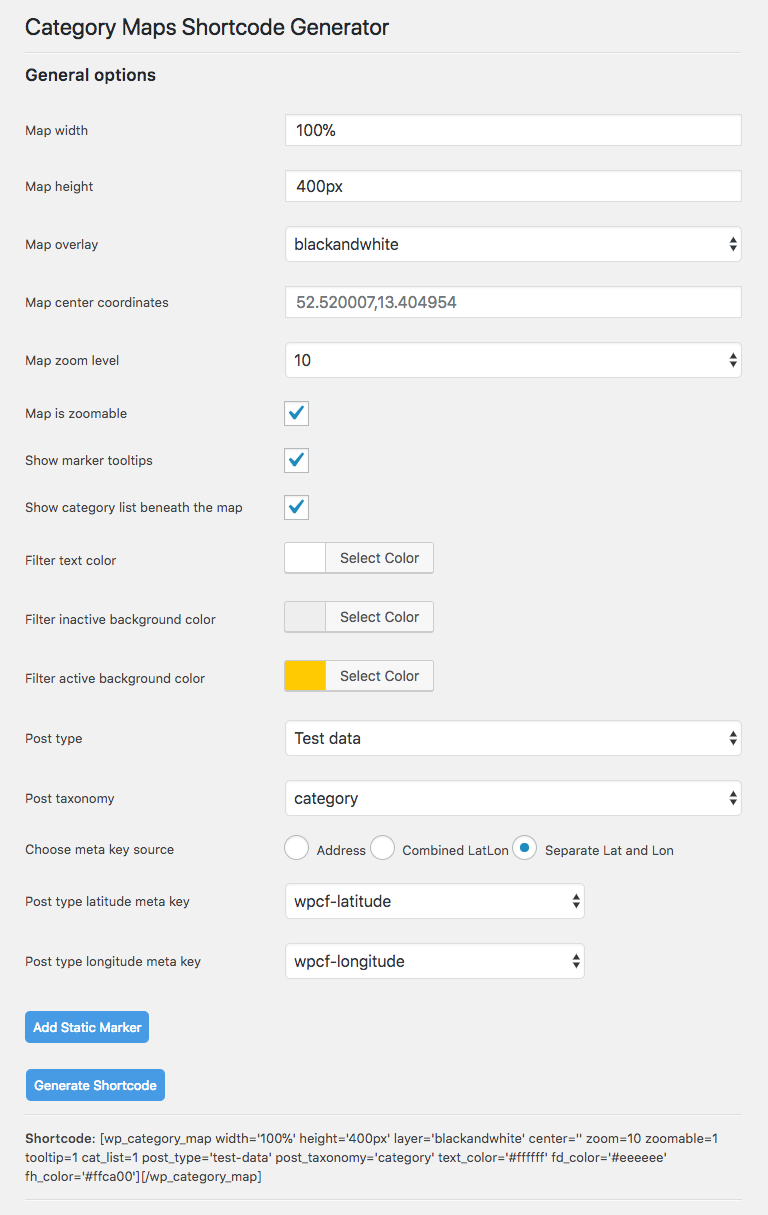The height and width of the screenshot is (1215, 768).
Task: Choose the Combined LatLon radio option
Action: click(x=382, y=849)
